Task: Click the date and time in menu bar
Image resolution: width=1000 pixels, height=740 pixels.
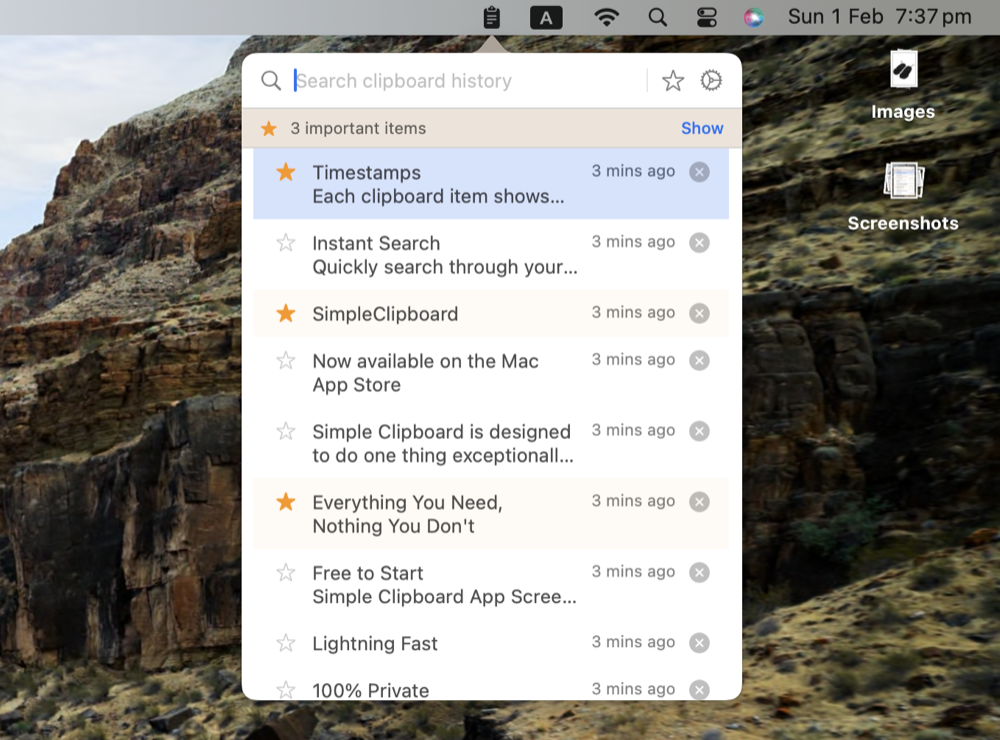Action: [879, 17]
